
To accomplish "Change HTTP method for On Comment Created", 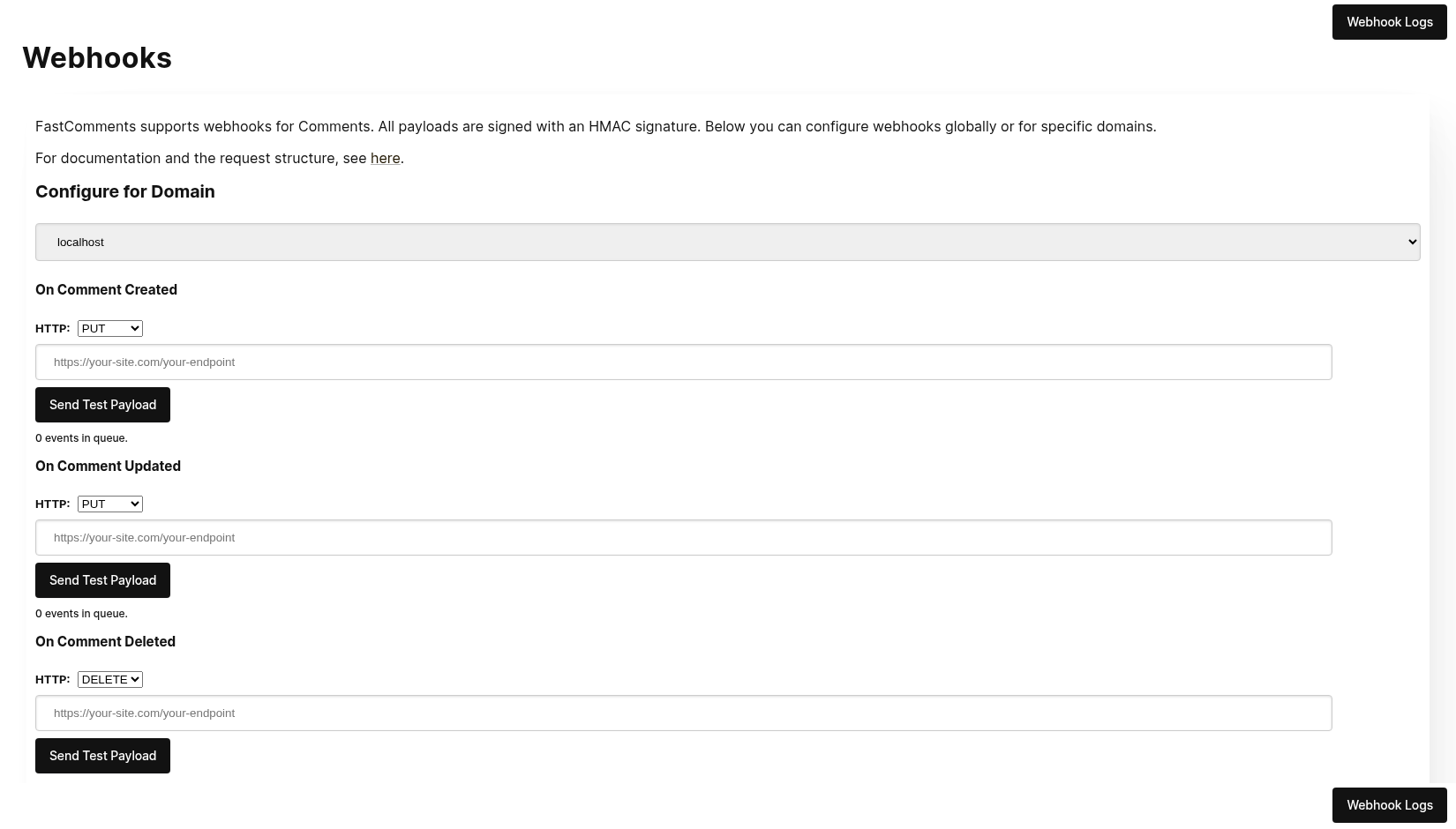I will [x=110, y=328].
